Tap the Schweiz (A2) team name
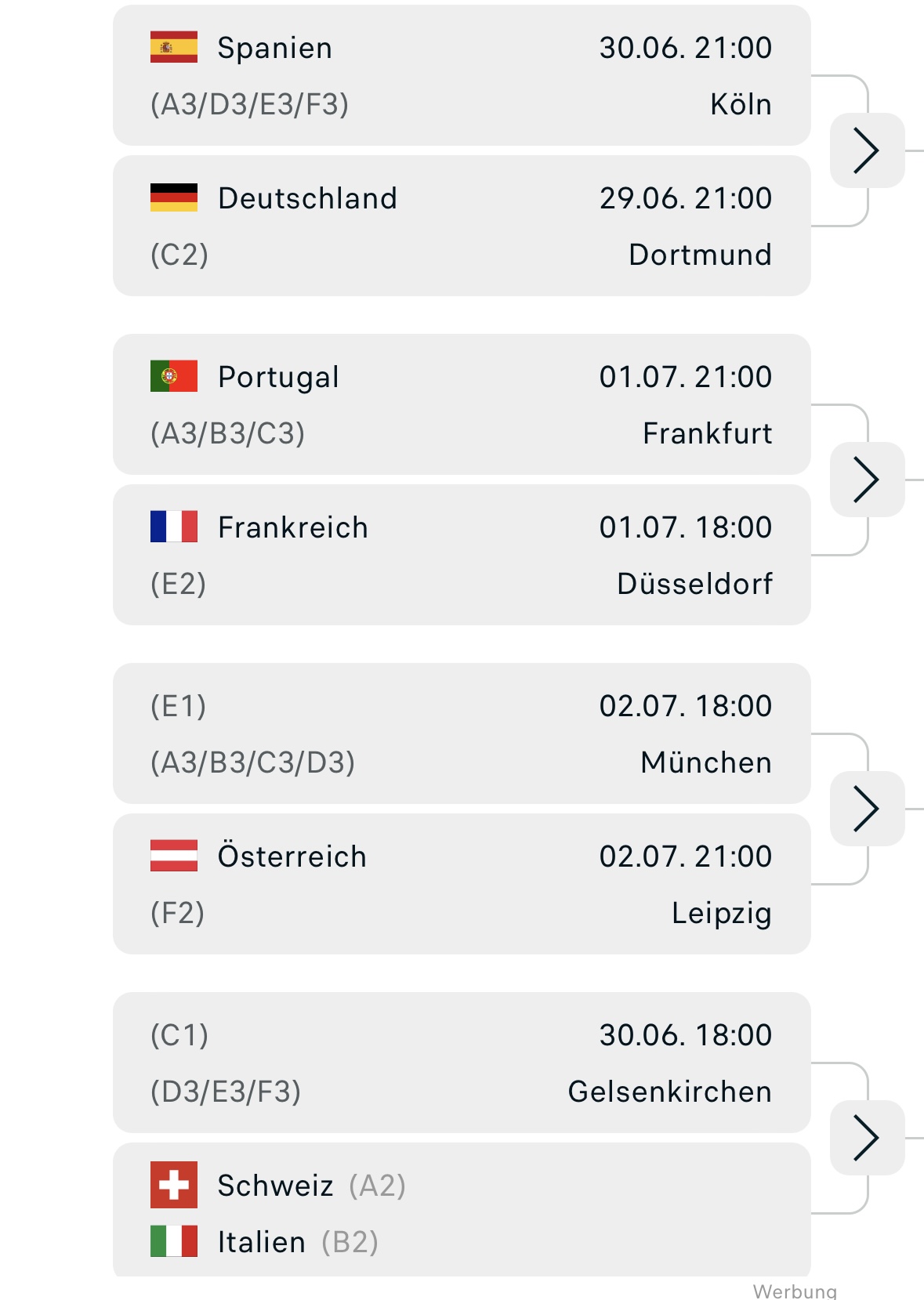The image size is (924, 1300). 312,1186
